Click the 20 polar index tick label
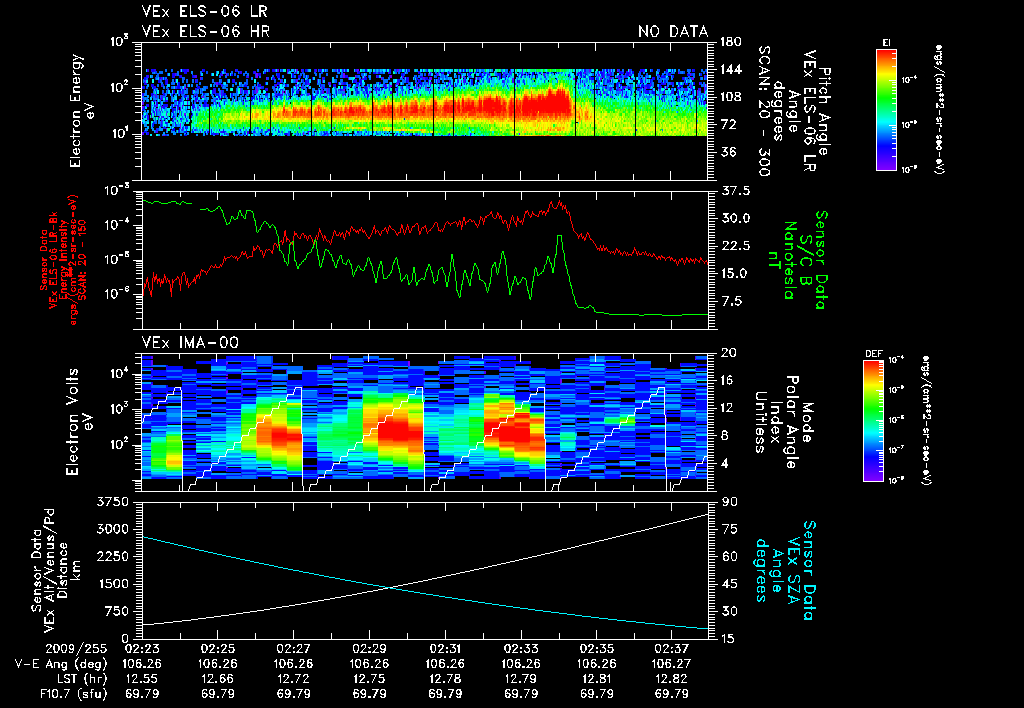Image resolution: width=1024 pixels, height=708 pixels. pyautogui.click(x=728, y=353)
